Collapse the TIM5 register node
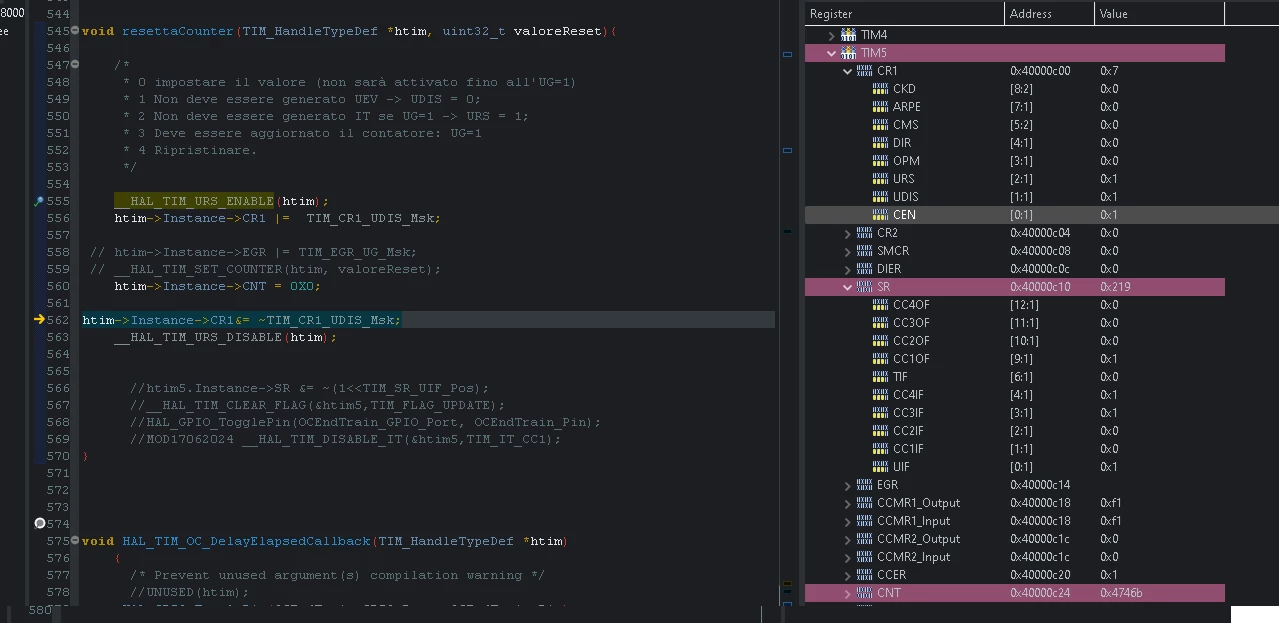 [x=832, y=53]
